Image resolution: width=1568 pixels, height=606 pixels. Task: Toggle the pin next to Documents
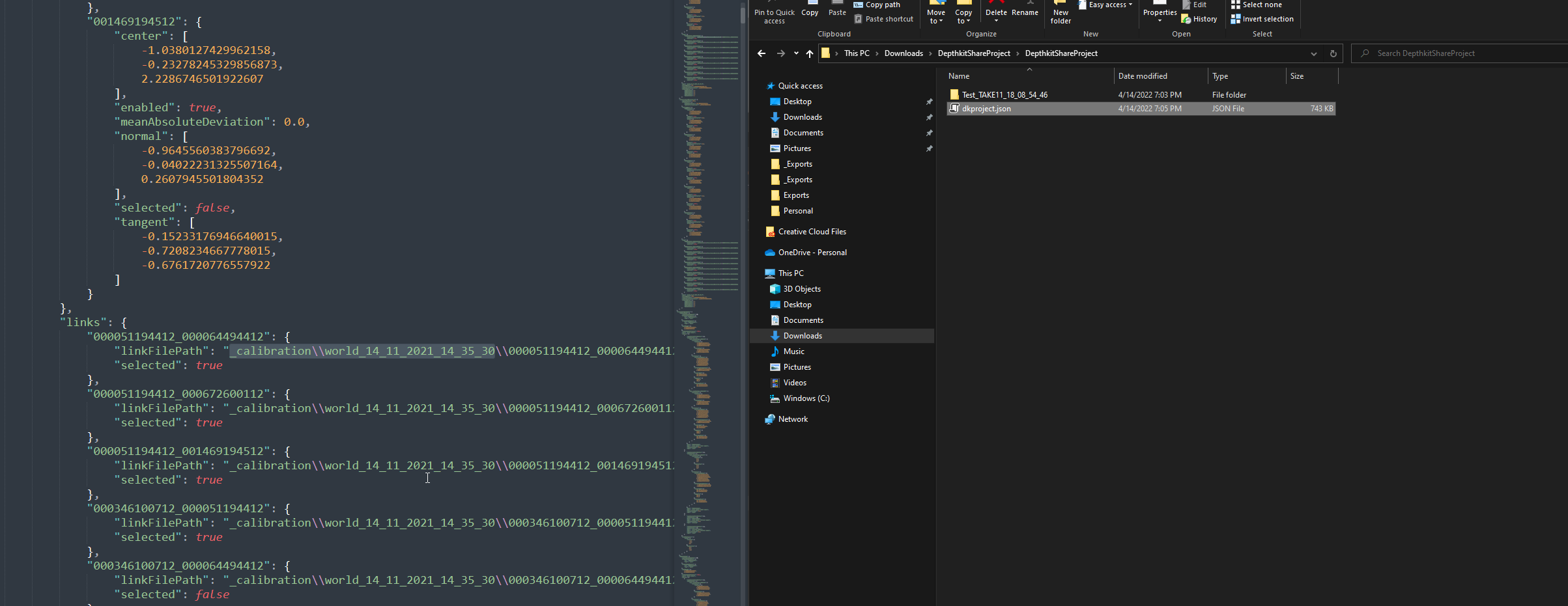pos(929,133)
